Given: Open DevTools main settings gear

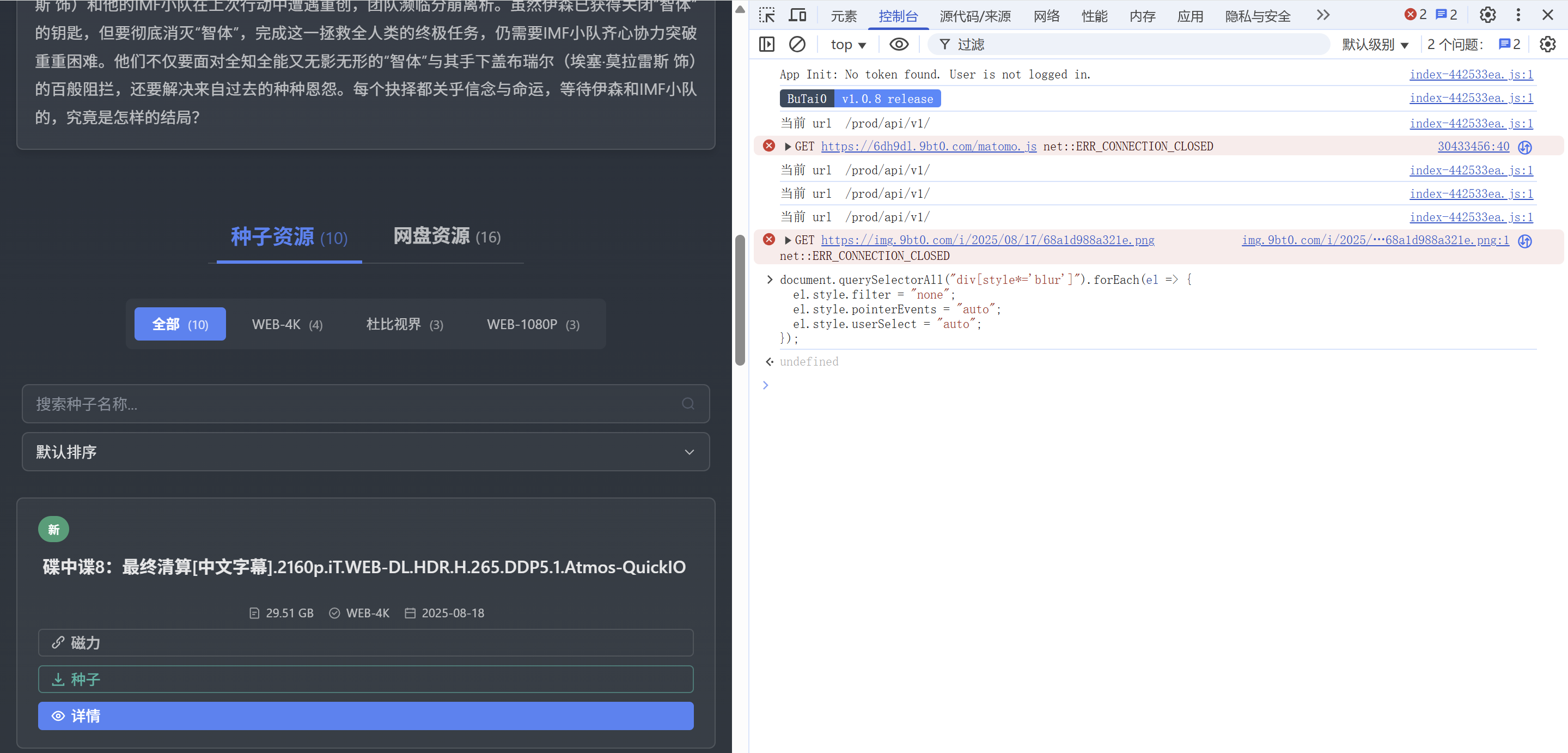Looking at the screenshot, I should [1487, 15].
